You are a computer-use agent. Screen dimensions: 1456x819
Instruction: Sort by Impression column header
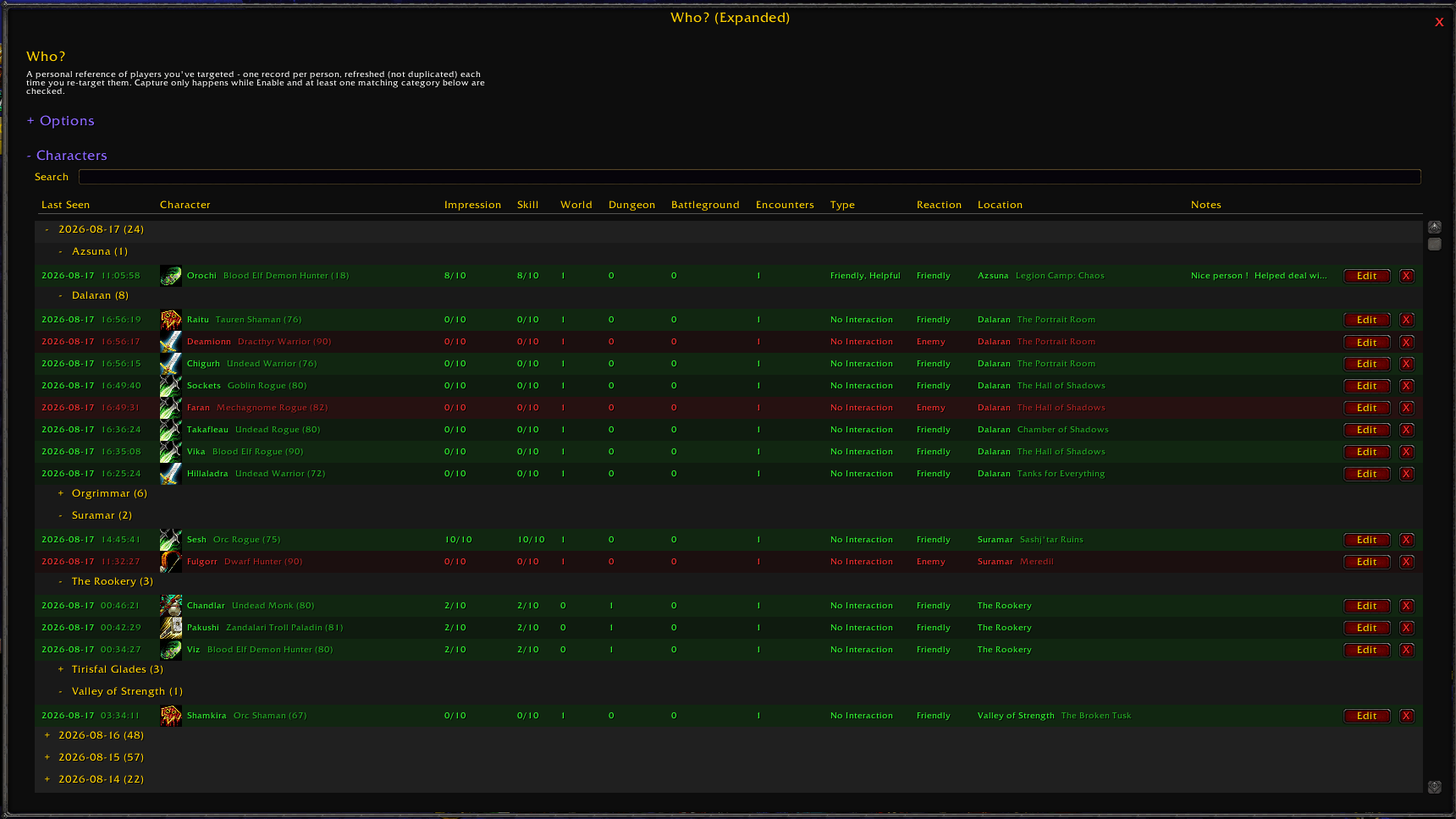click(x=472, y=205)
